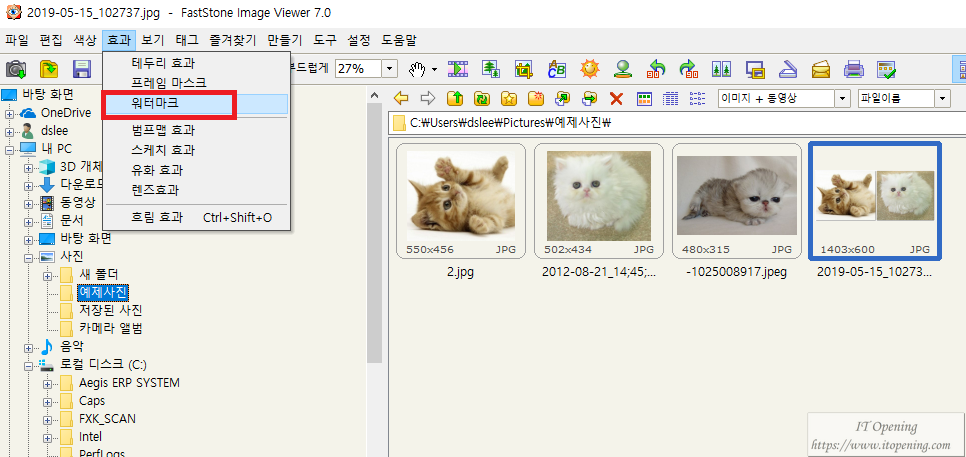Open the 파일이름 sort dropdown
The height and width of the screenshot is (457, 966).
click(x=942, y=98)
